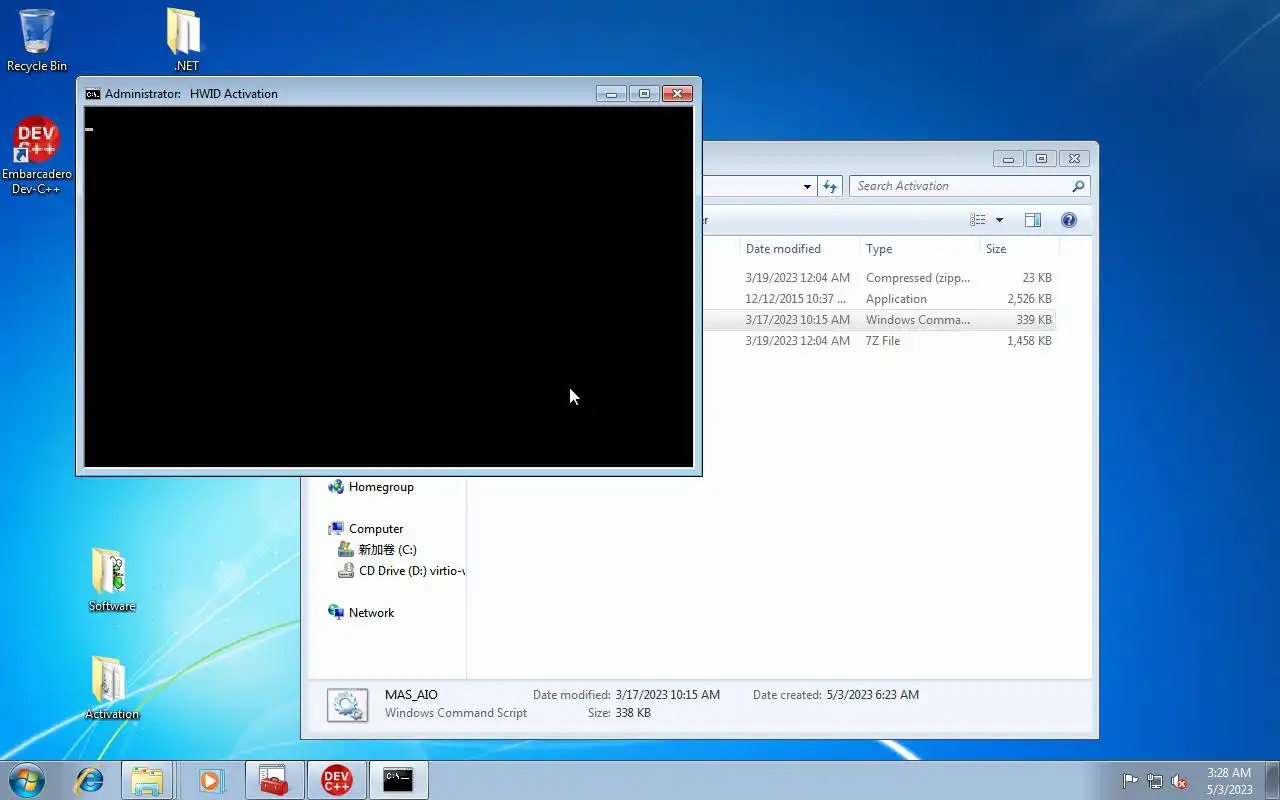This screenshot has width=1280, height=800.
Task: Open Windows Media Player from taskbar
Action: point(212,780)
